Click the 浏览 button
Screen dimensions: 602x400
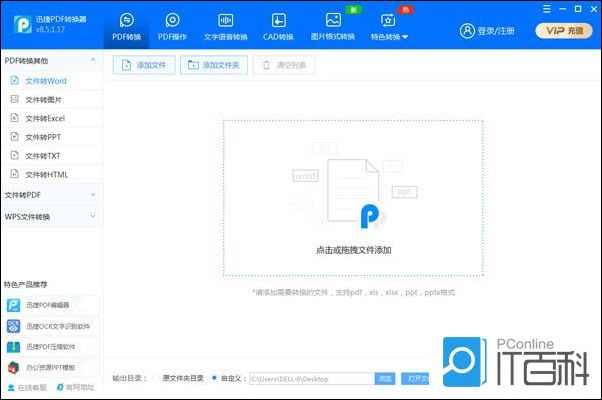tap(385, 379)
